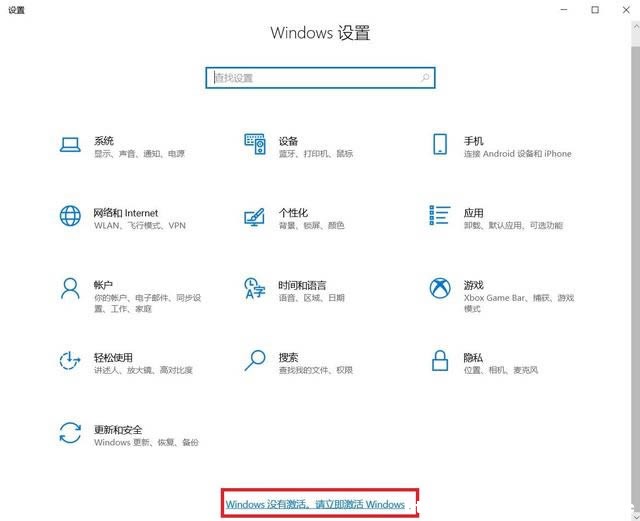Select the 隐私 heading text
640x521 pixels.
pyautogui.click(x=473, y=357)
